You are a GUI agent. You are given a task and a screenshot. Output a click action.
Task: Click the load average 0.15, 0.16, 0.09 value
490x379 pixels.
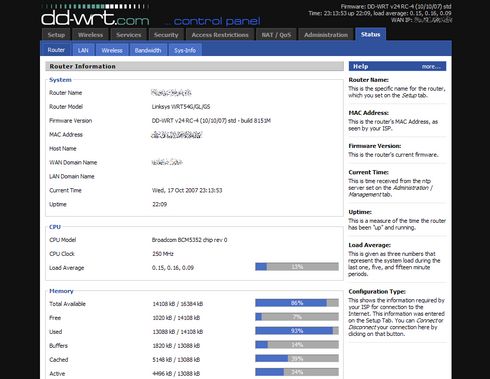pos(173,268)
